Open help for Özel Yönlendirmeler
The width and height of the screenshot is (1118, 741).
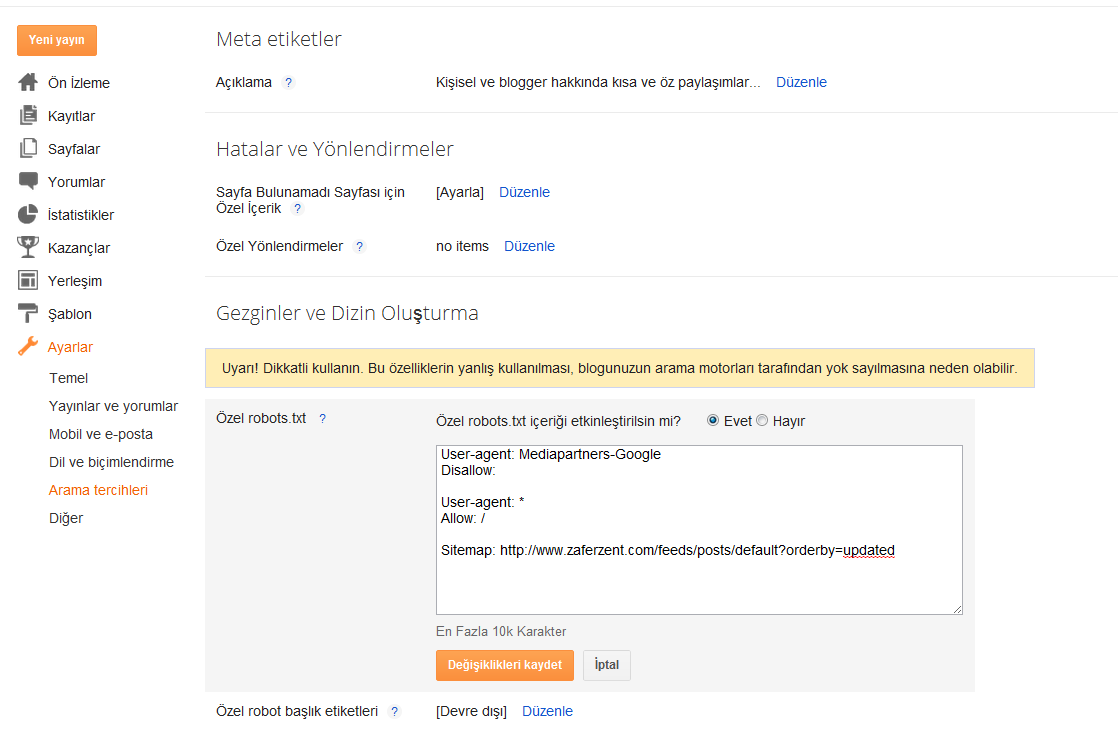point(359,247)
